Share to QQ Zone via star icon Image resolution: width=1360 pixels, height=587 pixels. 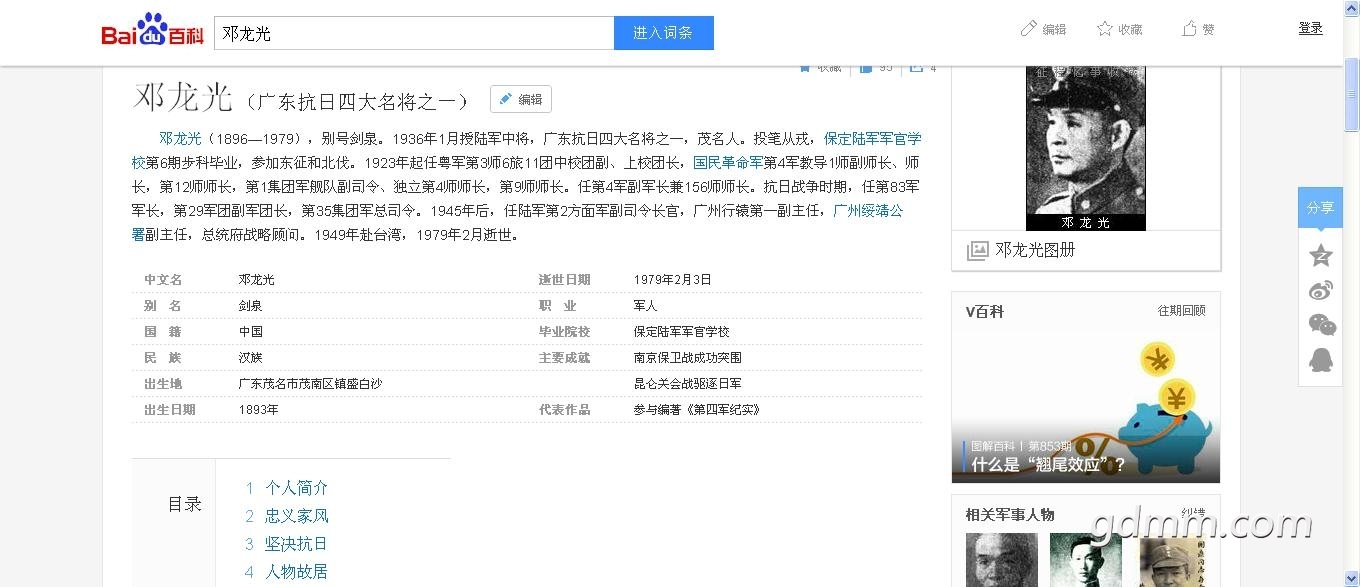pyautogui.click(x=1321, y=255)
